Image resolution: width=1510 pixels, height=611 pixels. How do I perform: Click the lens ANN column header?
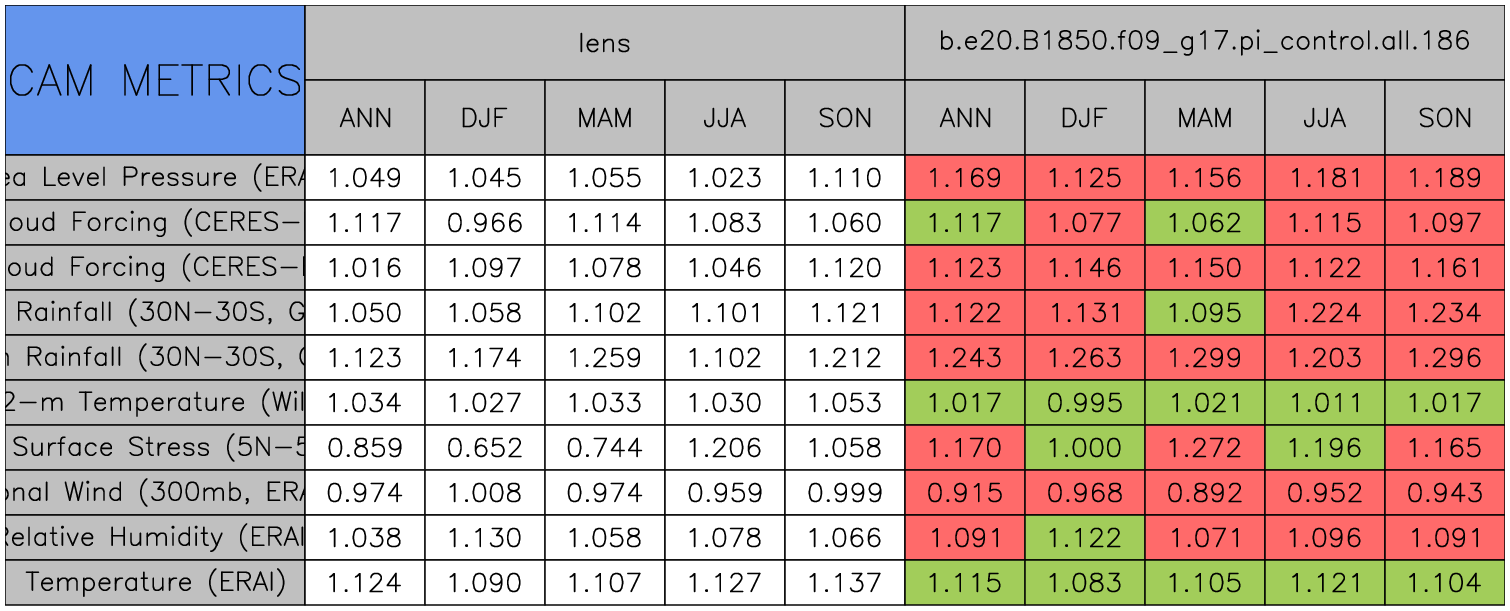[365, 118]
